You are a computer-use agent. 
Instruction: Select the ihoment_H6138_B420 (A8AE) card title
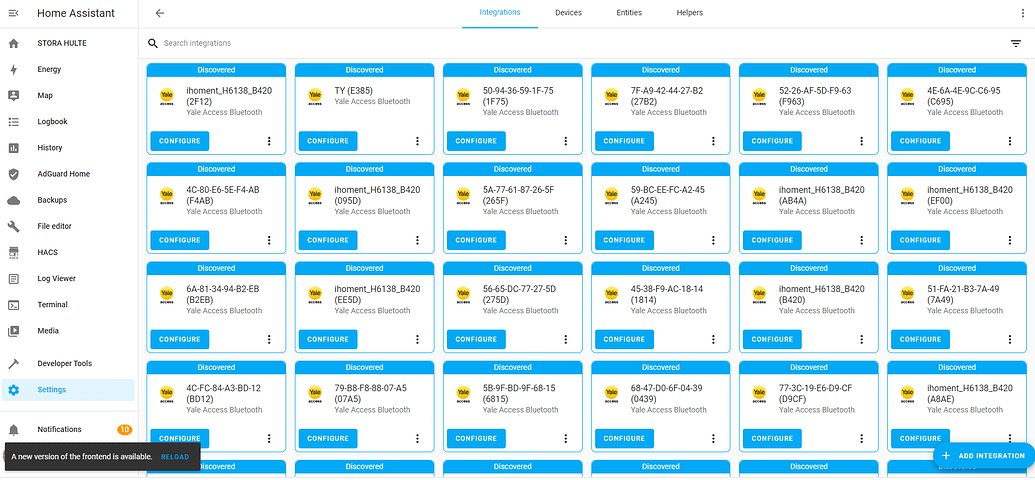pyautogui.click(x=970, y=394)
